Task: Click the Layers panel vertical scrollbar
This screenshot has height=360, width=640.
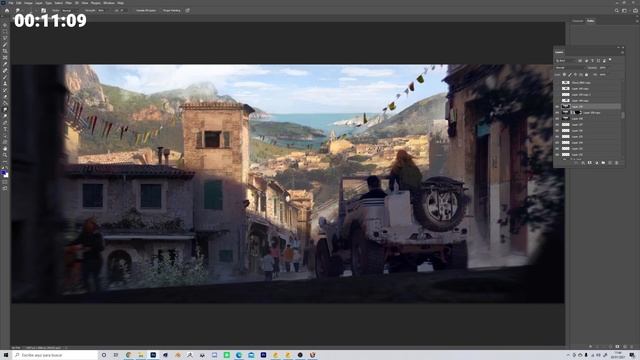Action: coord(623,115)
